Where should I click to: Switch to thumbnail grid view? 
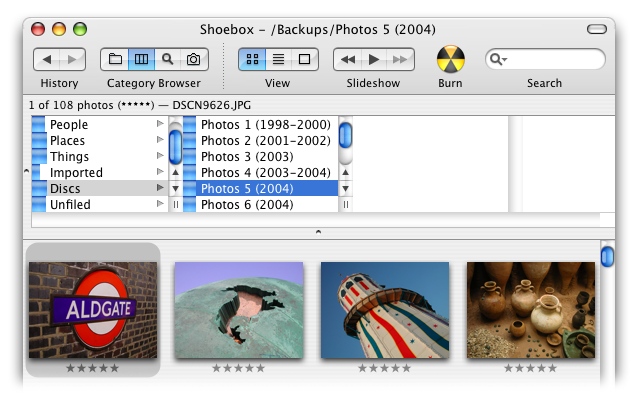[x=251, y=59]
